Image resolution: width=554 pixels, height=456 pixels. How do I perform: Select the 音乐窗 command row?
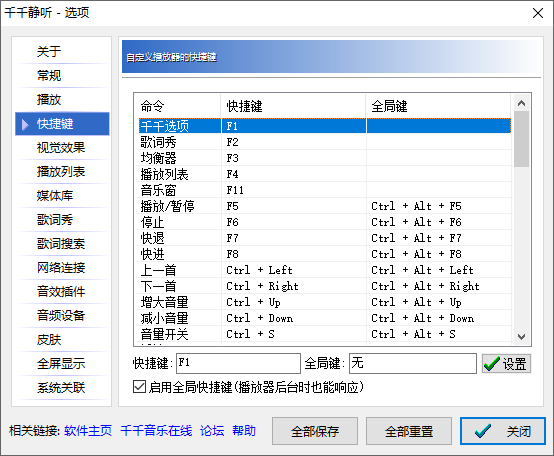coord(325,190)
